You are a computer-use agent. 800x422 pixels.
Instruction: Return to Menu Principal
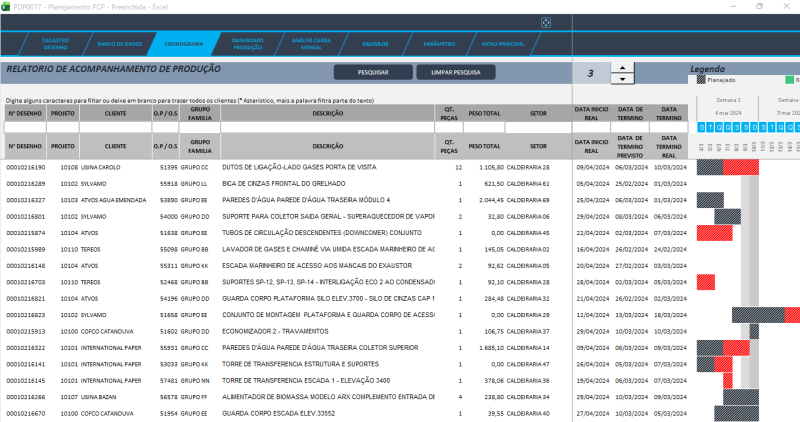click(502, 44)
